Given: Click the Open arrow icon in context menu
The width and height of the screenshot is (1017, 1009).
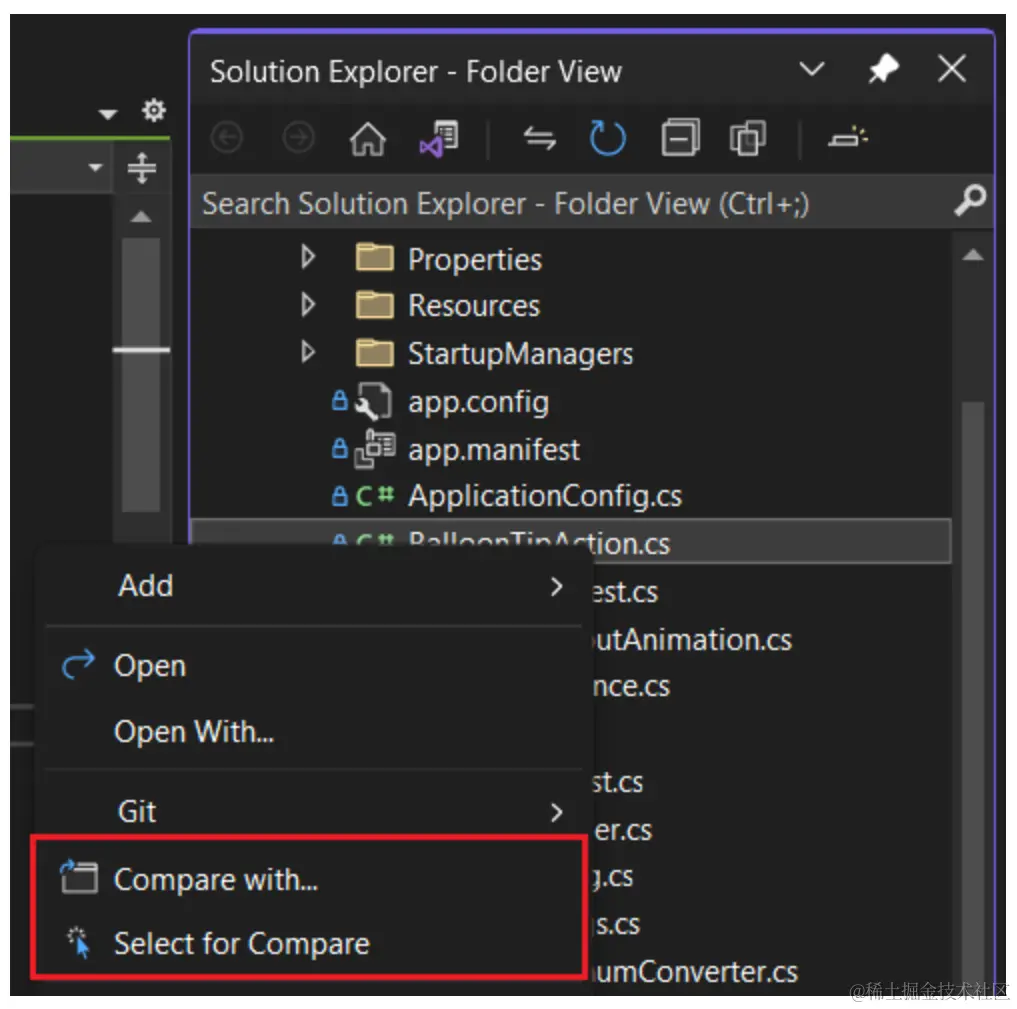Looking at the screenshot, I should (78, 665).
